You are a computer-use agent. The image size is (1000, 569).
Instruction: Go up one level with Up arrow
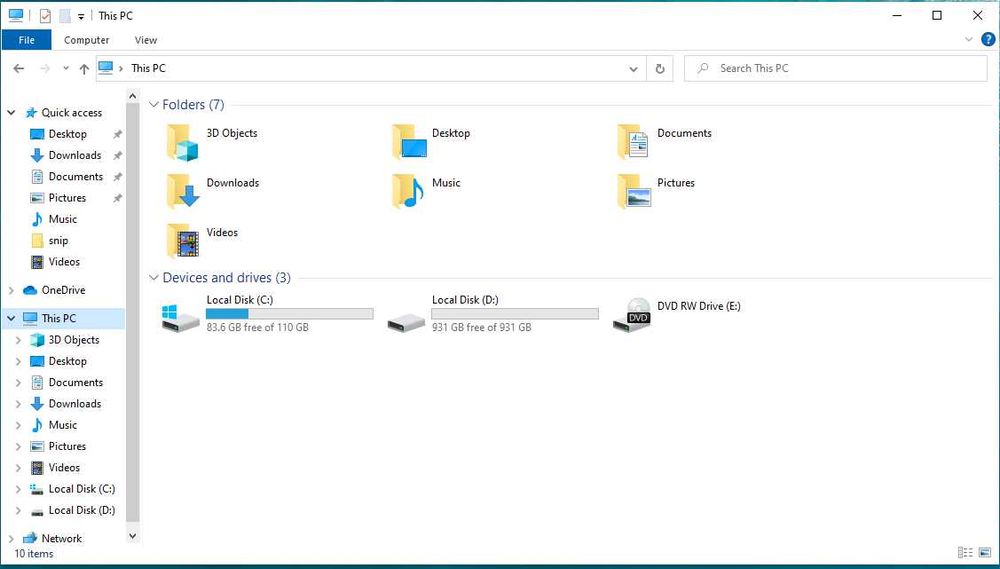pos(84,69)
